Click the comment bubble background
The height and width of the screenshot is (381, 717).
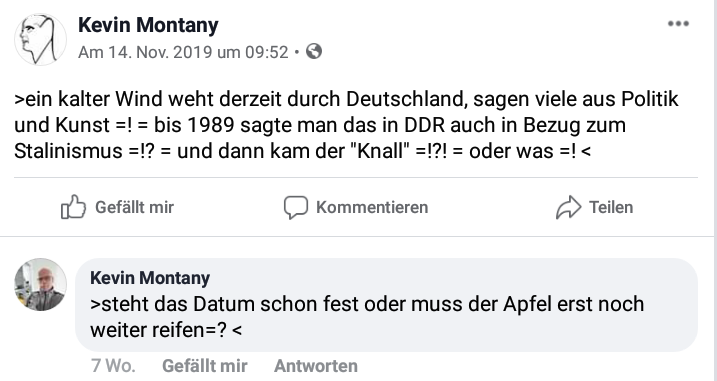tap(386, 305)
